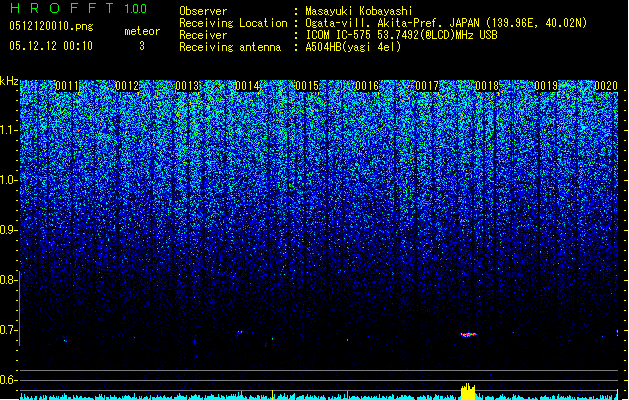Click the 0019 time marker
This screenshot has width=629, height=400.
[x=546, y=86]
